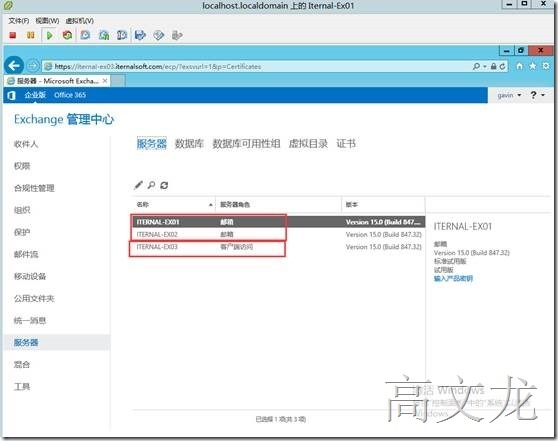
Task: Select the 服务器 tab at top
Action: (x=152, y=143)
